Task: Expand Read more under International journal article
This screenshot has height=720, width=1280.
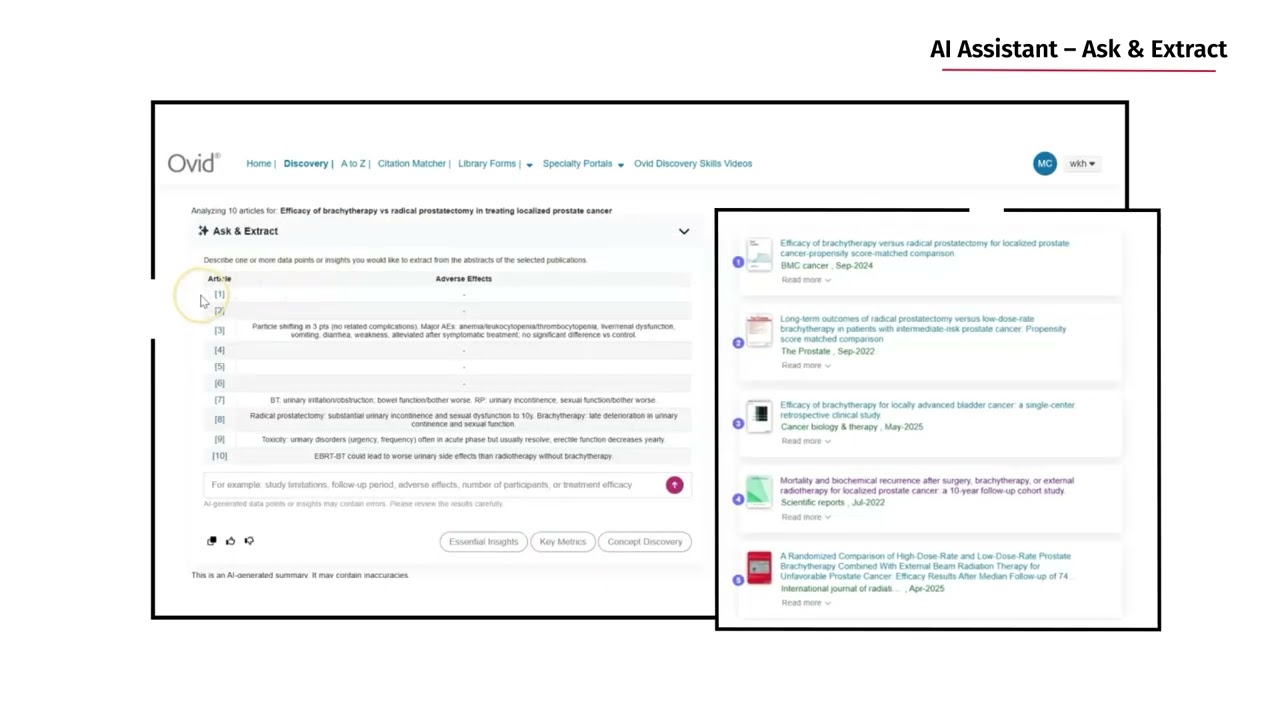Action: click(806, 603)
